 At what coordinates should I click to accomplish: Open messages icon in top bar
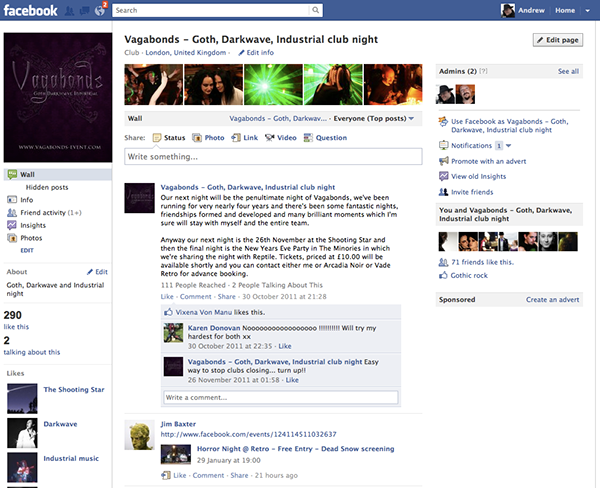[x=85, y=11]
